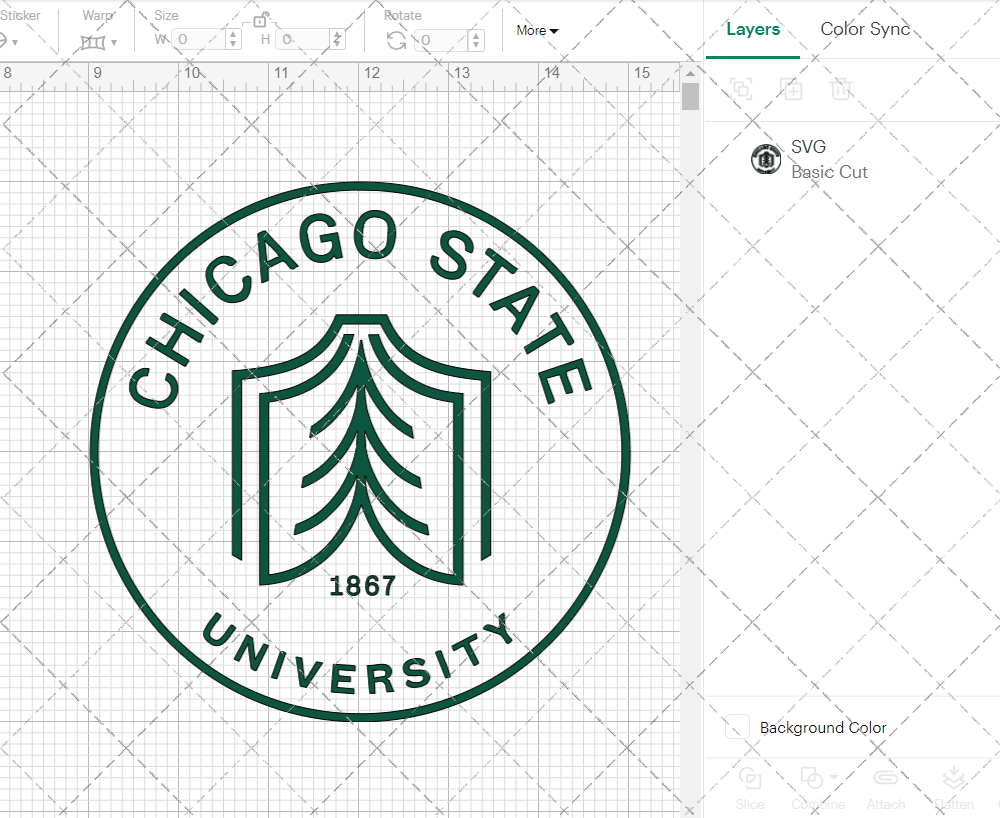Screen dimensions: 1000x818
Task: Click the Duplicate layer icon
Action: pyautogui.click(x=791, y=89)
